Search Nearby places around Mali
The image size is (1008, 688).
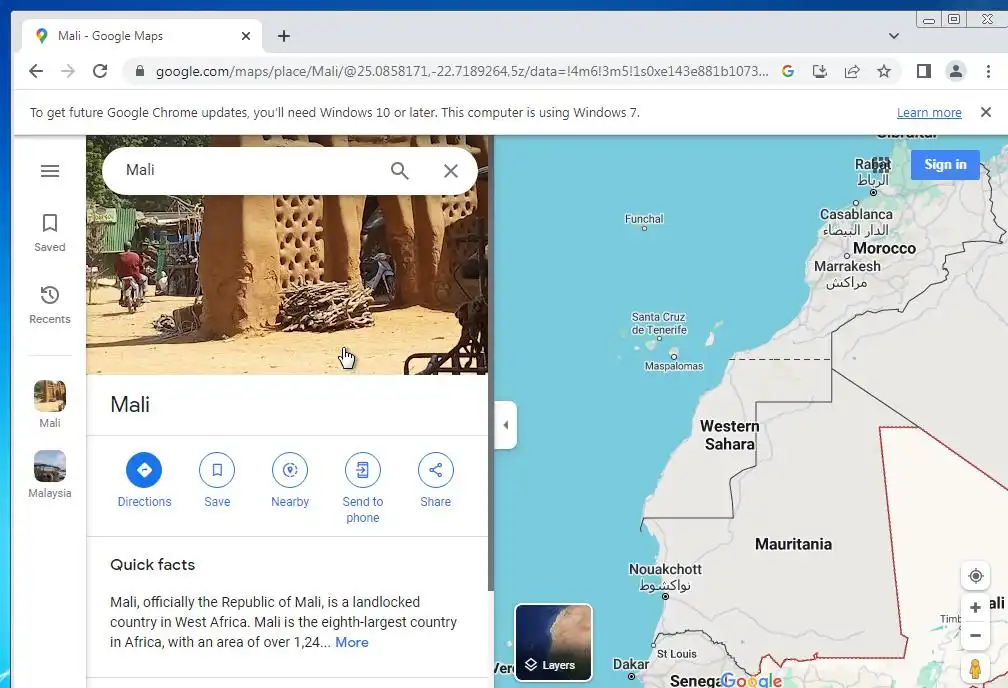click(290, 480)
